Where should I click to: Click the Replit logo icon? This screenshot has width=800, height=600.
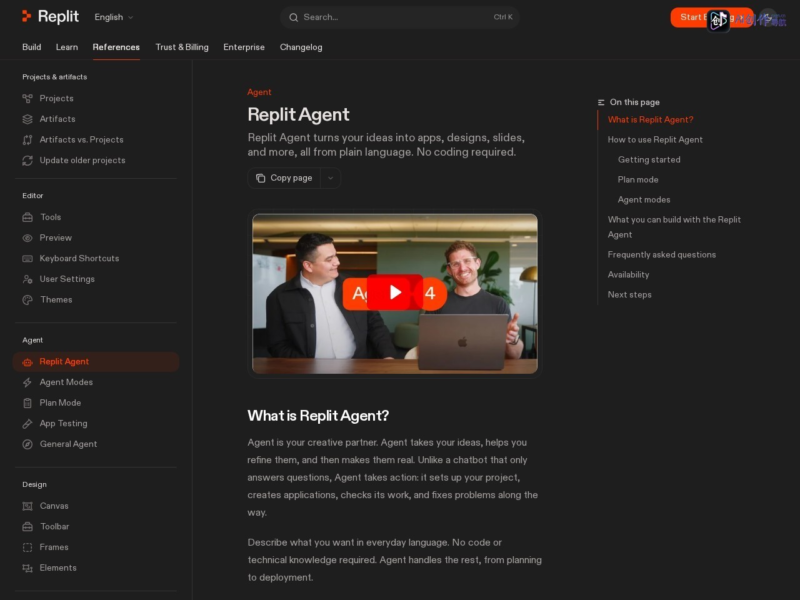pyautogui.click(x=27, y=16)
